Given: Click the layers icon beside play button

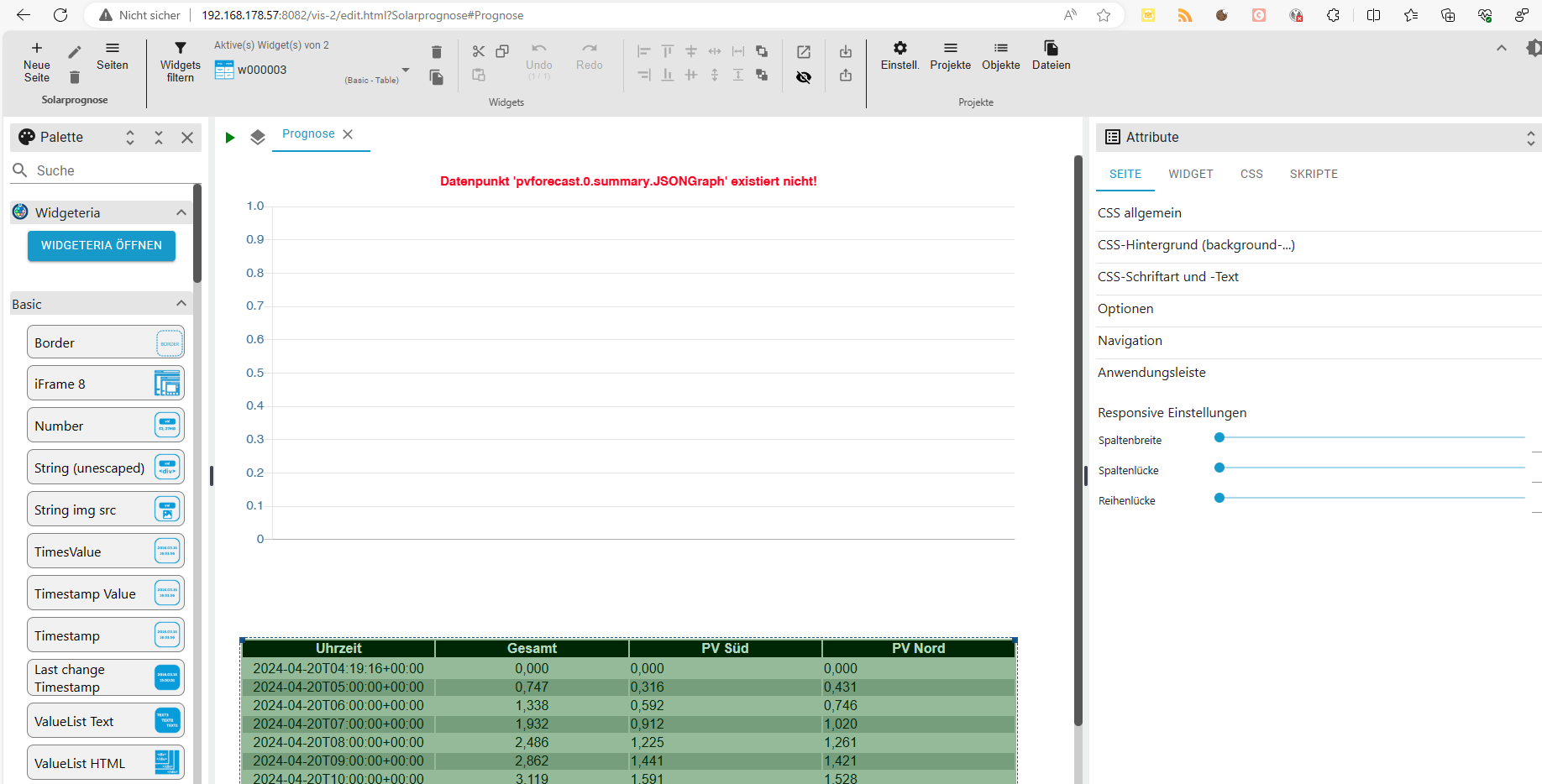Looking at the screenshot, I should [x=258, y=137].
